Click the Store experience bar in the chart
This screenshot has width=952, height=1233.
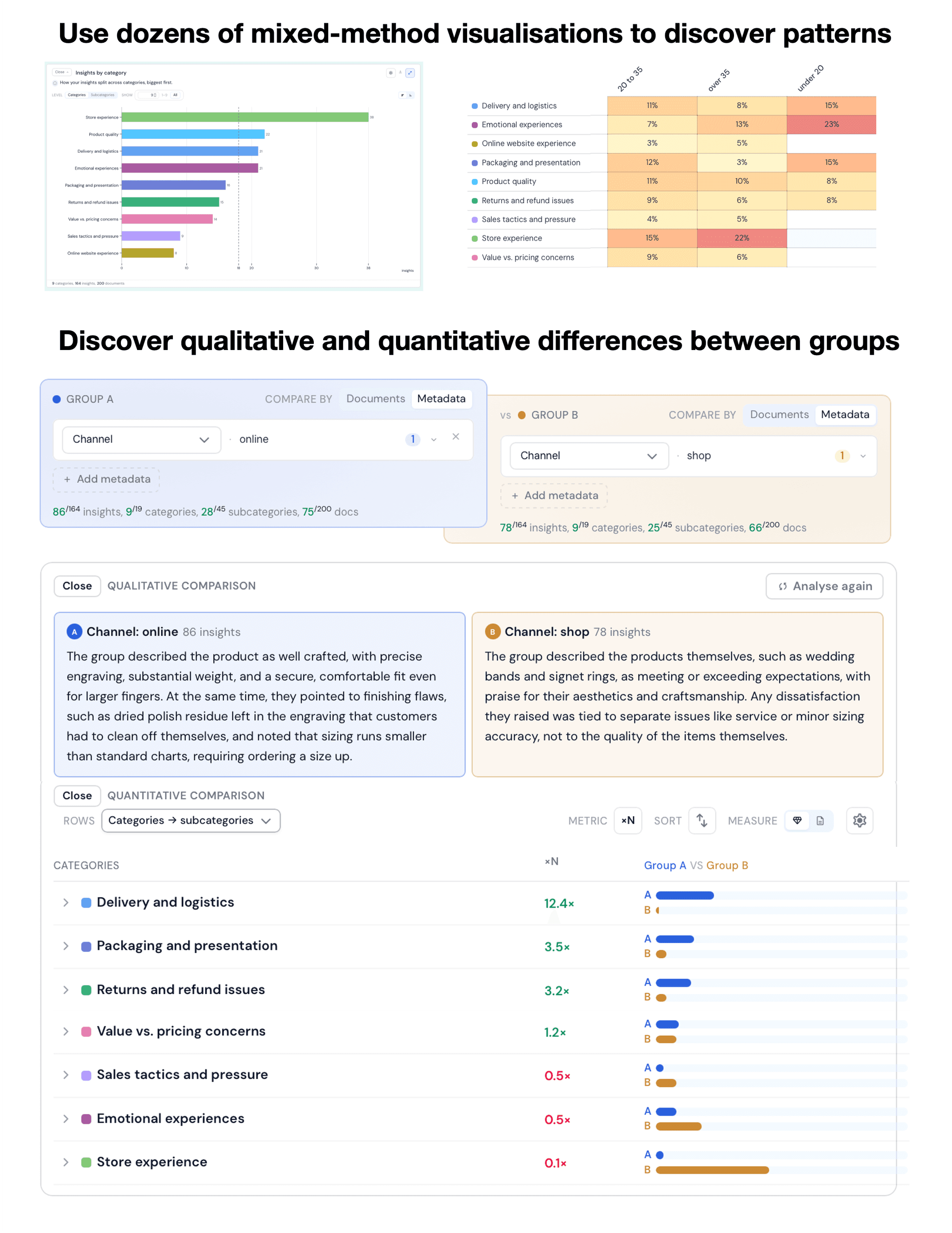245,117
